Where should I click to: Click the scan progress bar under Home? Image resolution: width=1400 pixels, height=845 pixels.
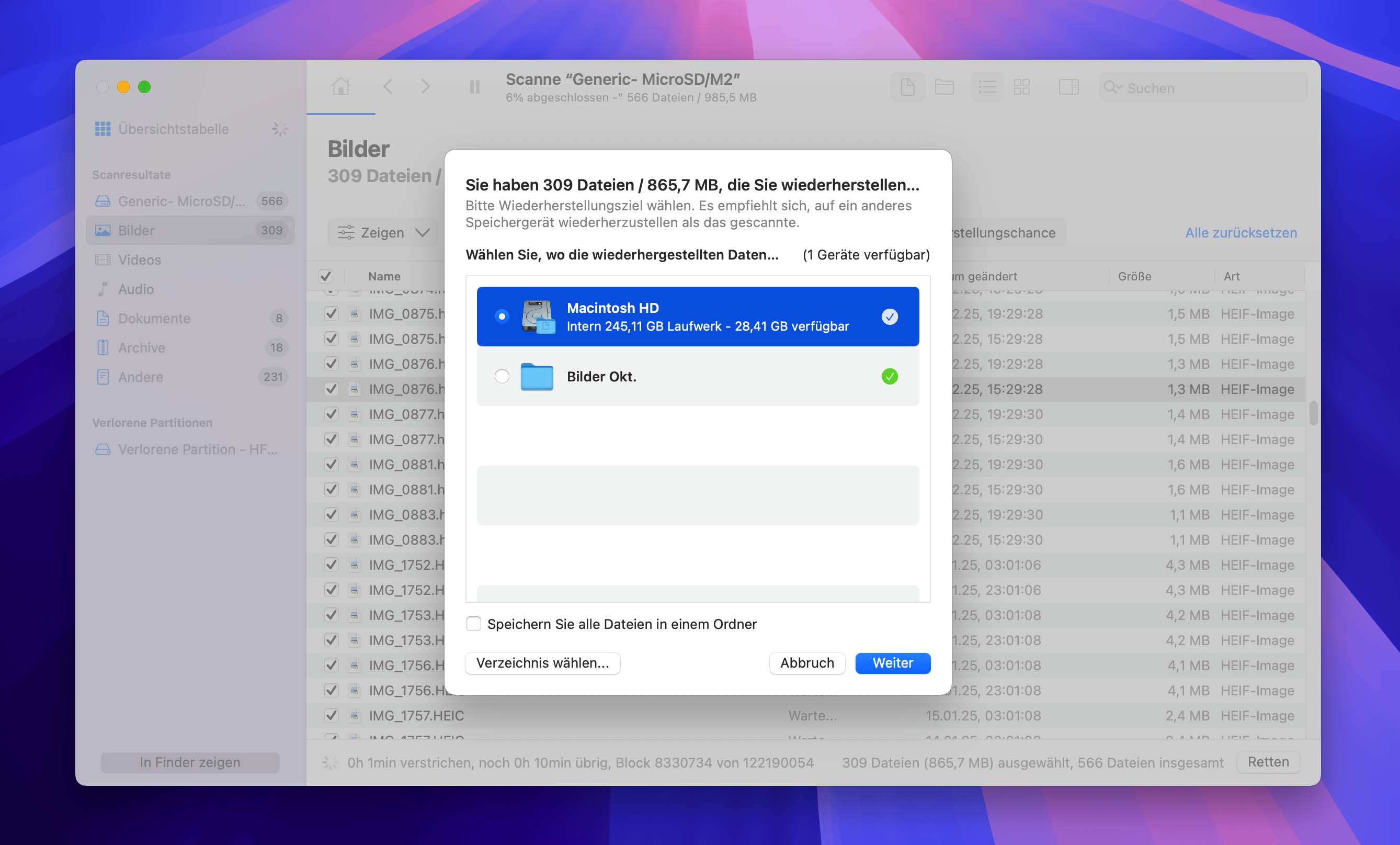(x=341, y=114)
